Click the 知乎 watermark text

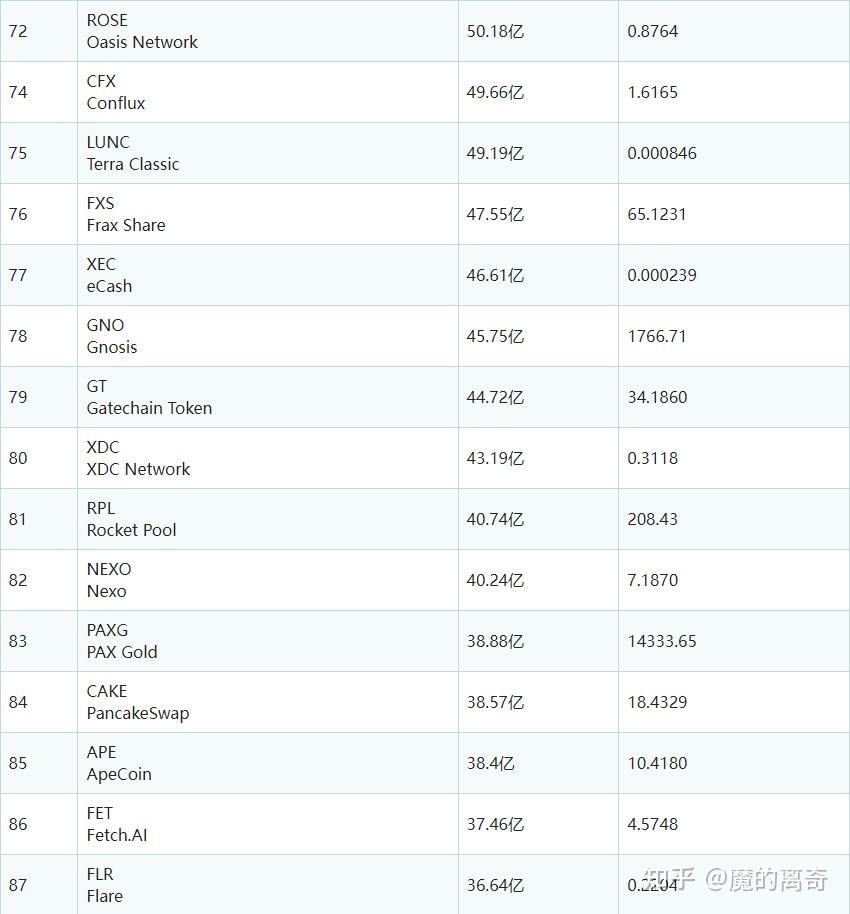point(669,879)
